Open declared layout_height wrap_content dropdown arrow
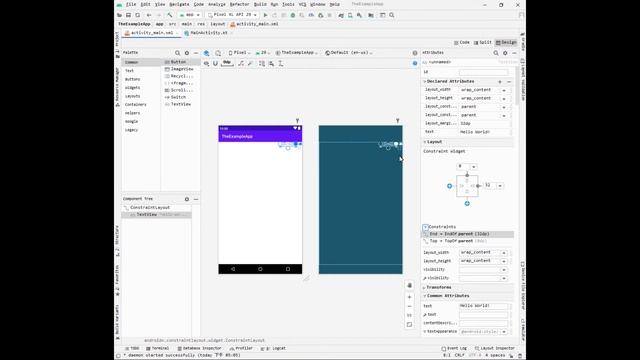640x360 pixels. [504, 98]
